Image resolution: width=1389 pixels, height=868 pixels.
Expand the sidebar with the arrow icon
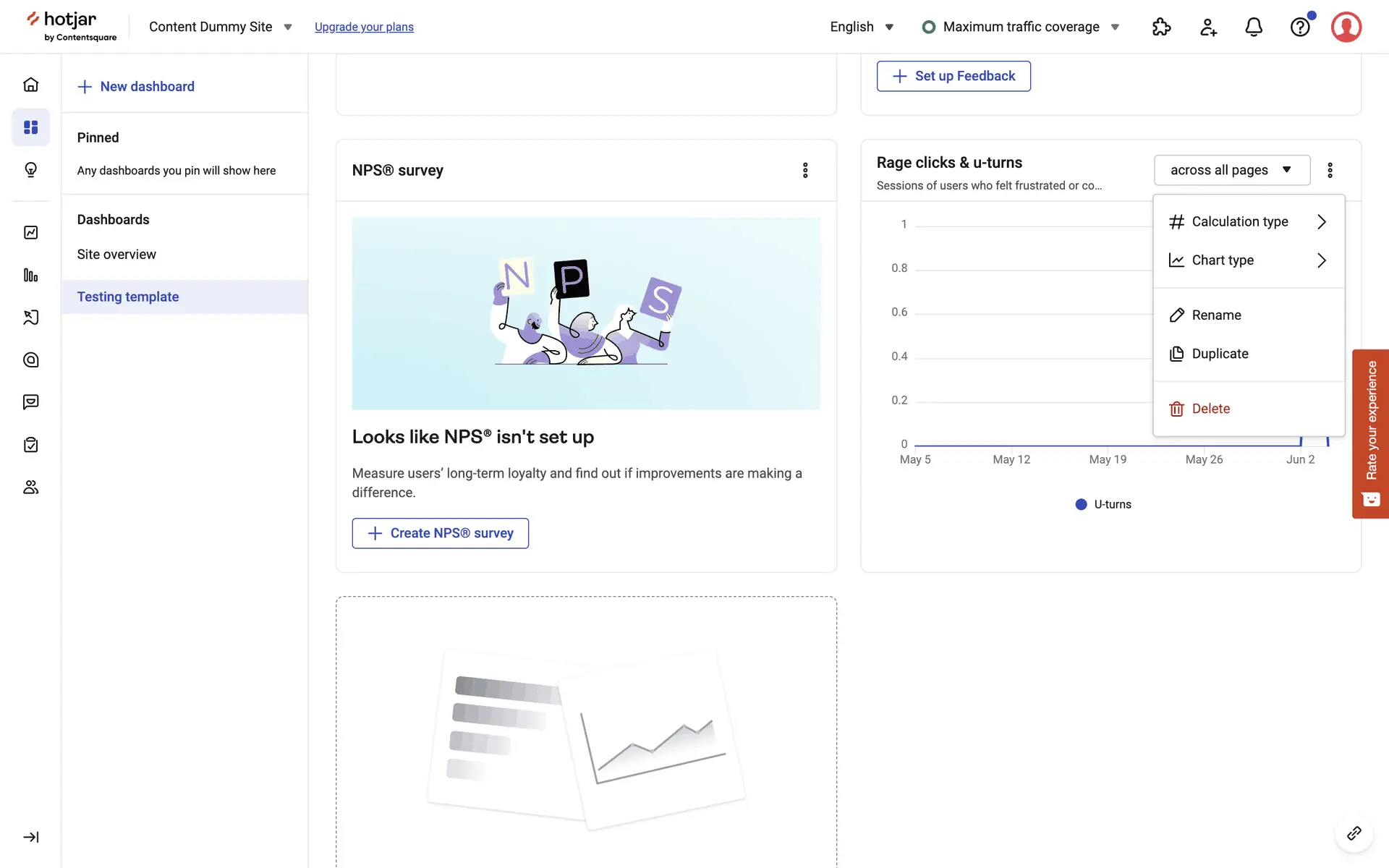coord(30,837)
